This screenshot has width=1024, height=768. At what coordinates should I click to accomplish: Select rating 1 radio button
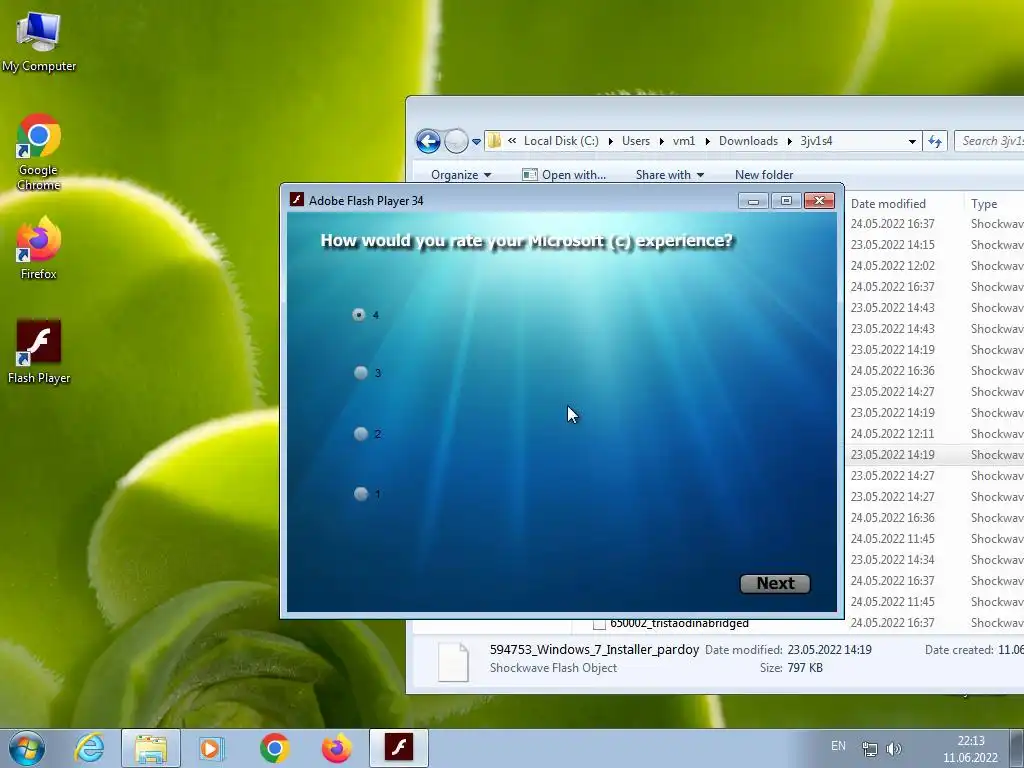360,494
